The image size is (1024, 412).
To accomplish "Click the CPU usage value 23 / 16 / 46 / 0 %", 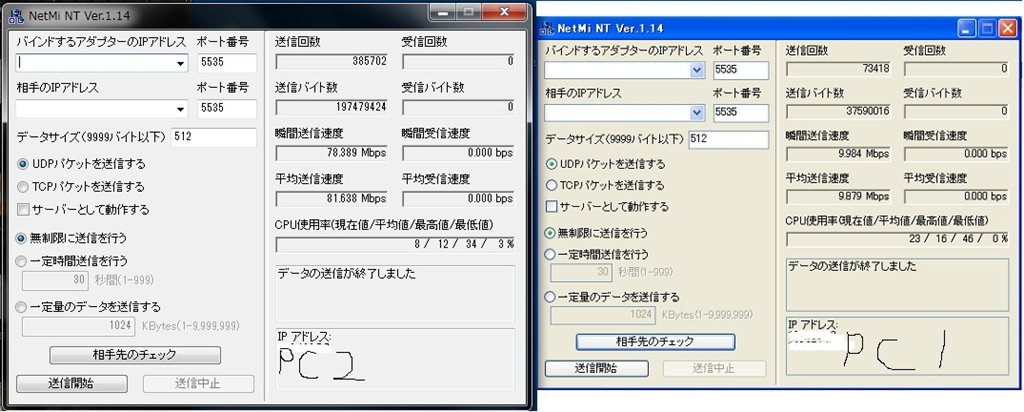I will 897,239.
